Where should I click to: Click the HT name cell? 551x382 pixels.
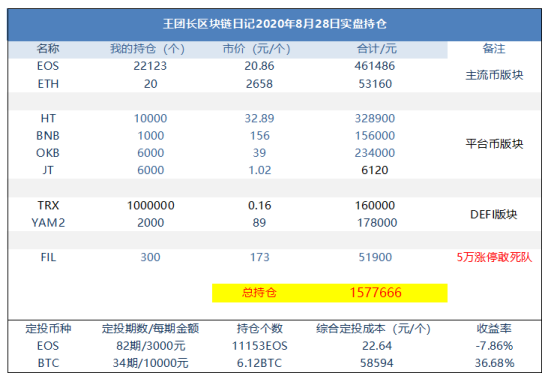48,118
